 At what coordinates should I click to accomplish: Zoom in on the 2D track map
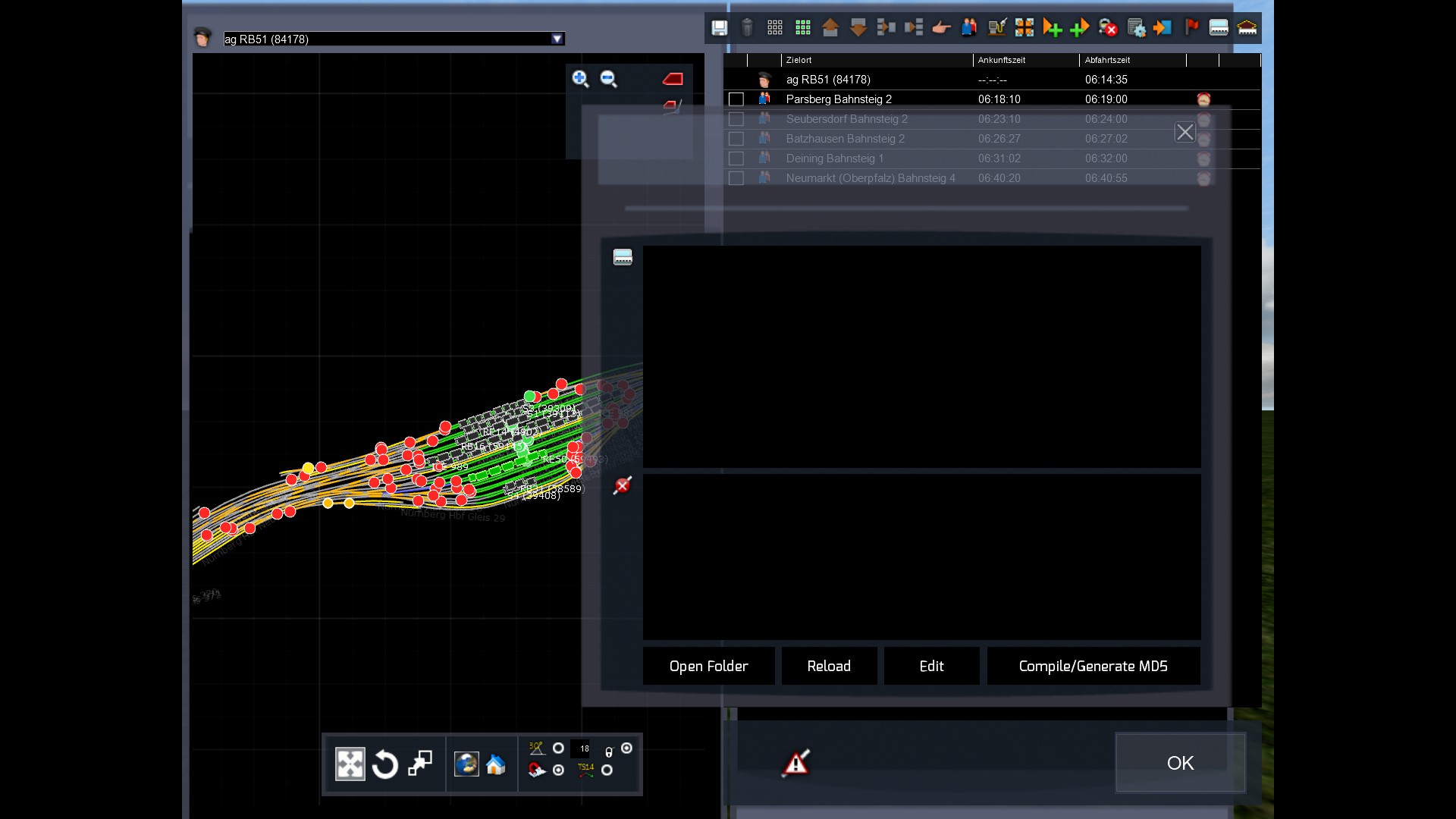pyautogui.click(x=580, y=79)
